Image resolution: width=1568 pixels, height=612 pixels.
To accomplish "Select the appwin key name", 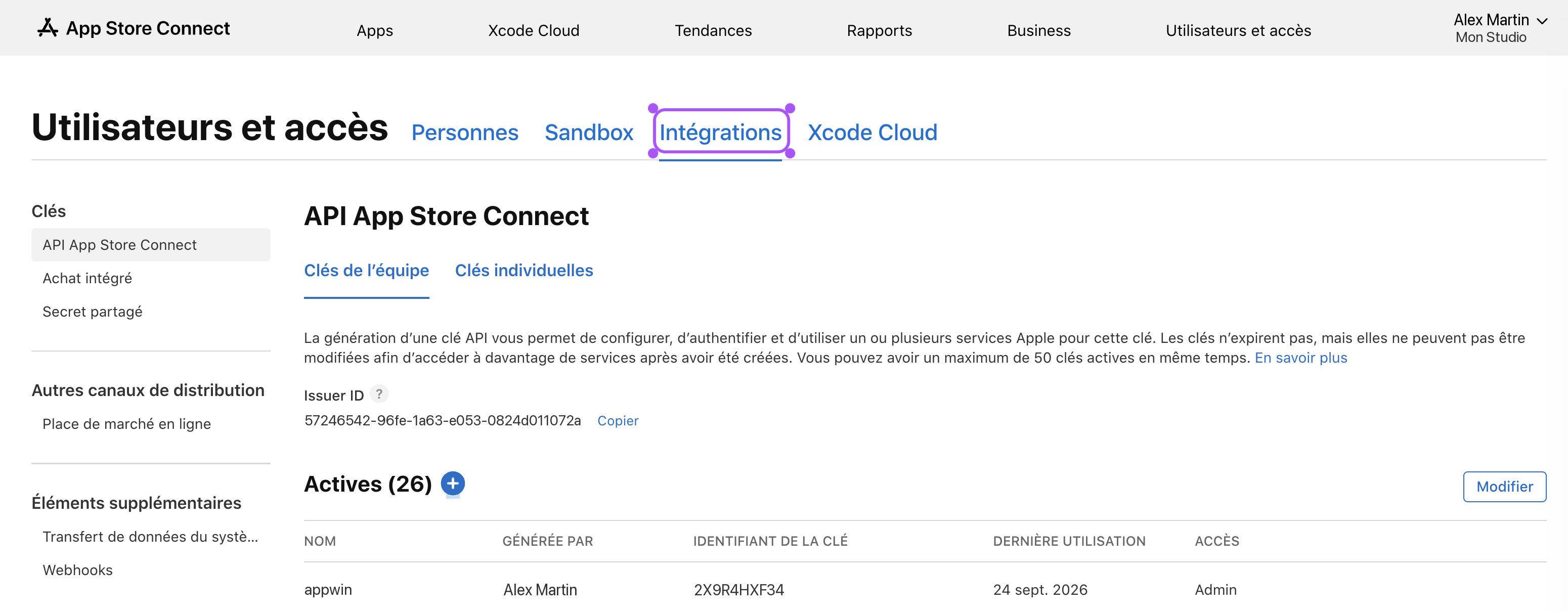I will 328,590.
